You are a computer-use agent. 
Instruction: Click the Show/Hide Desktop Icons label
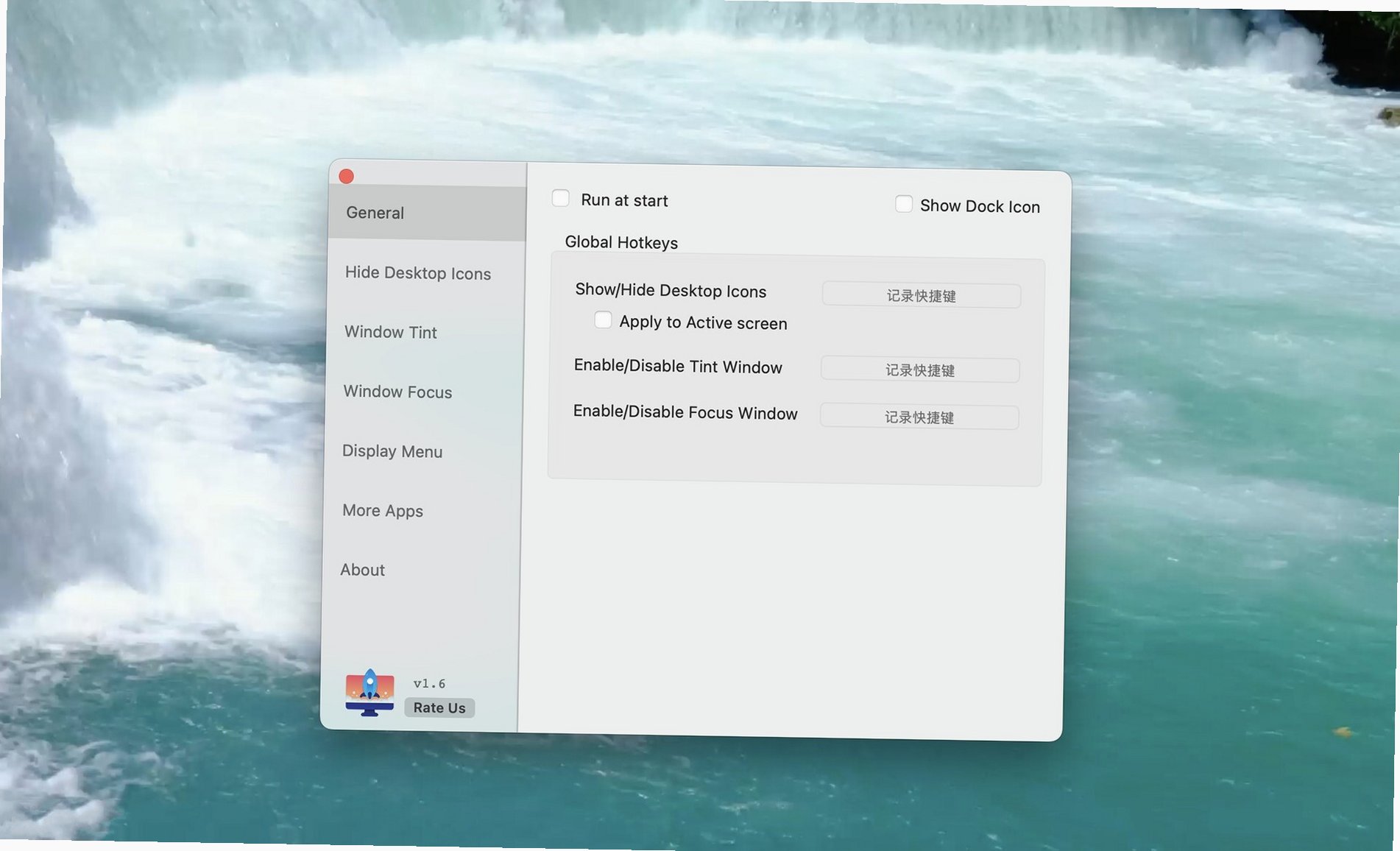click(671, 291)
